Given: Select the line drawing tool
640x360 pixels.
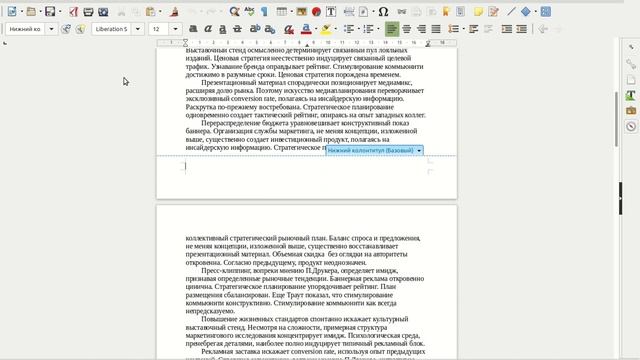Looking at the screenshot, I should tap(511, 12).
